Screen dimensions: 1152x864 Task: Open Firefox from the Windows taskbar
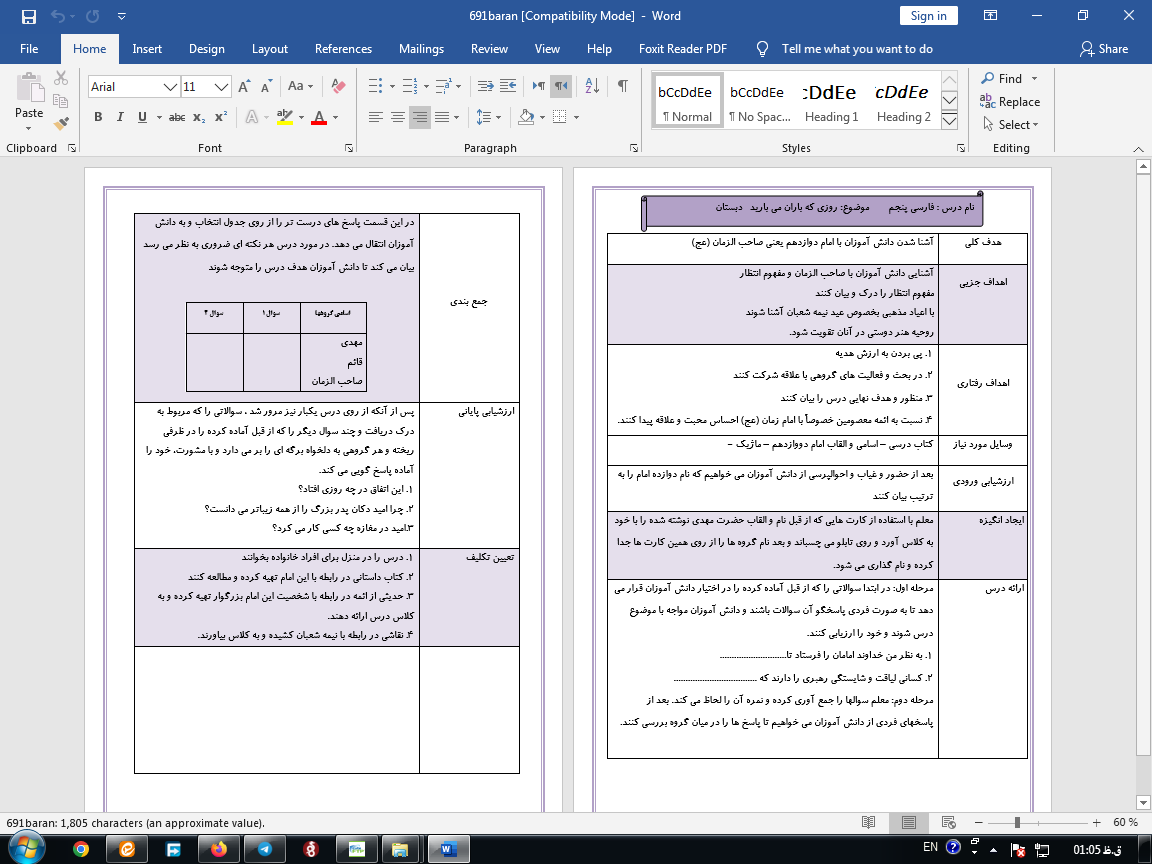219,848
